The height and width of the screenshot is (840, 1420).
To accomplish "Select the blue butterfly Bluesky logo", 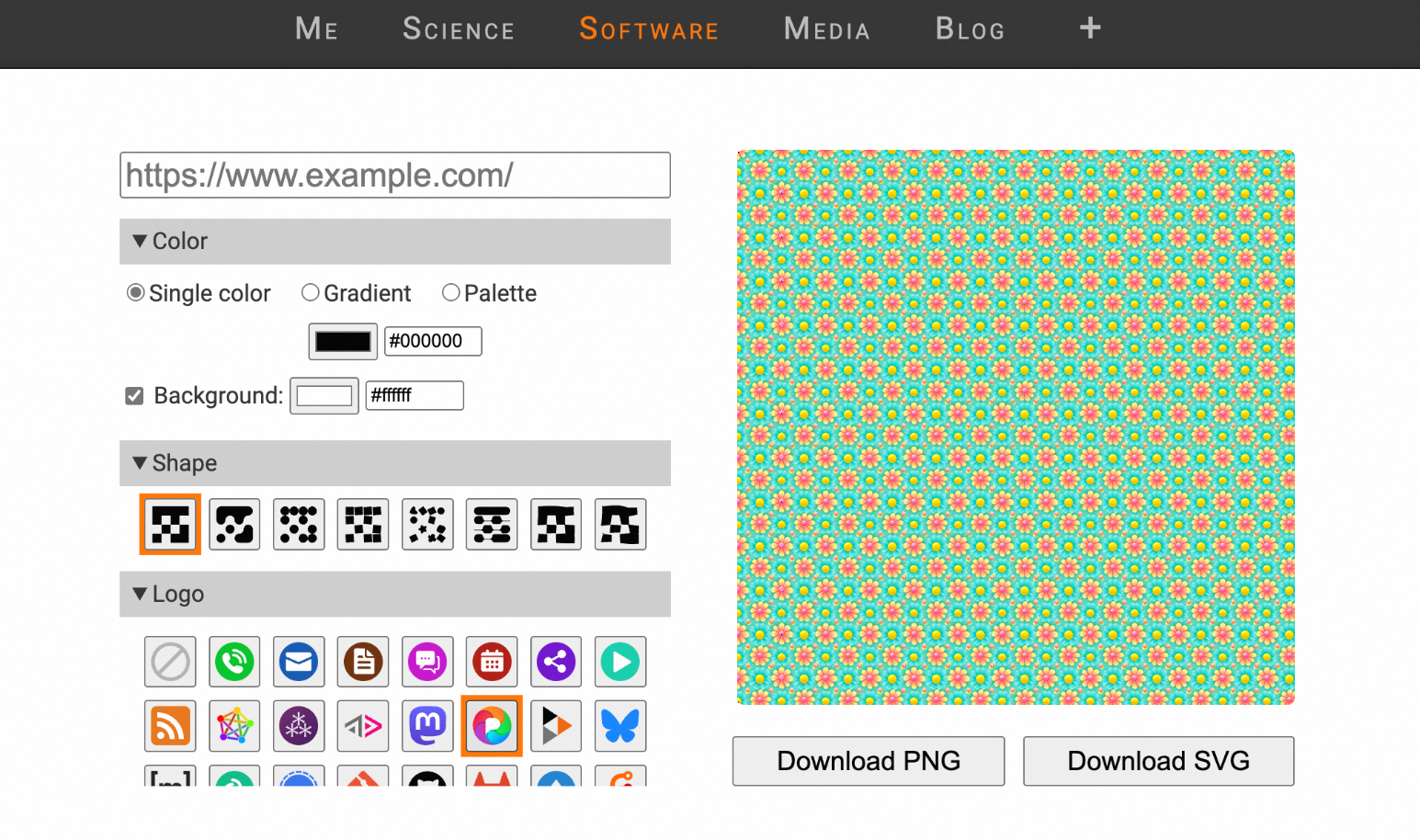I will click(x=620, y=726).
